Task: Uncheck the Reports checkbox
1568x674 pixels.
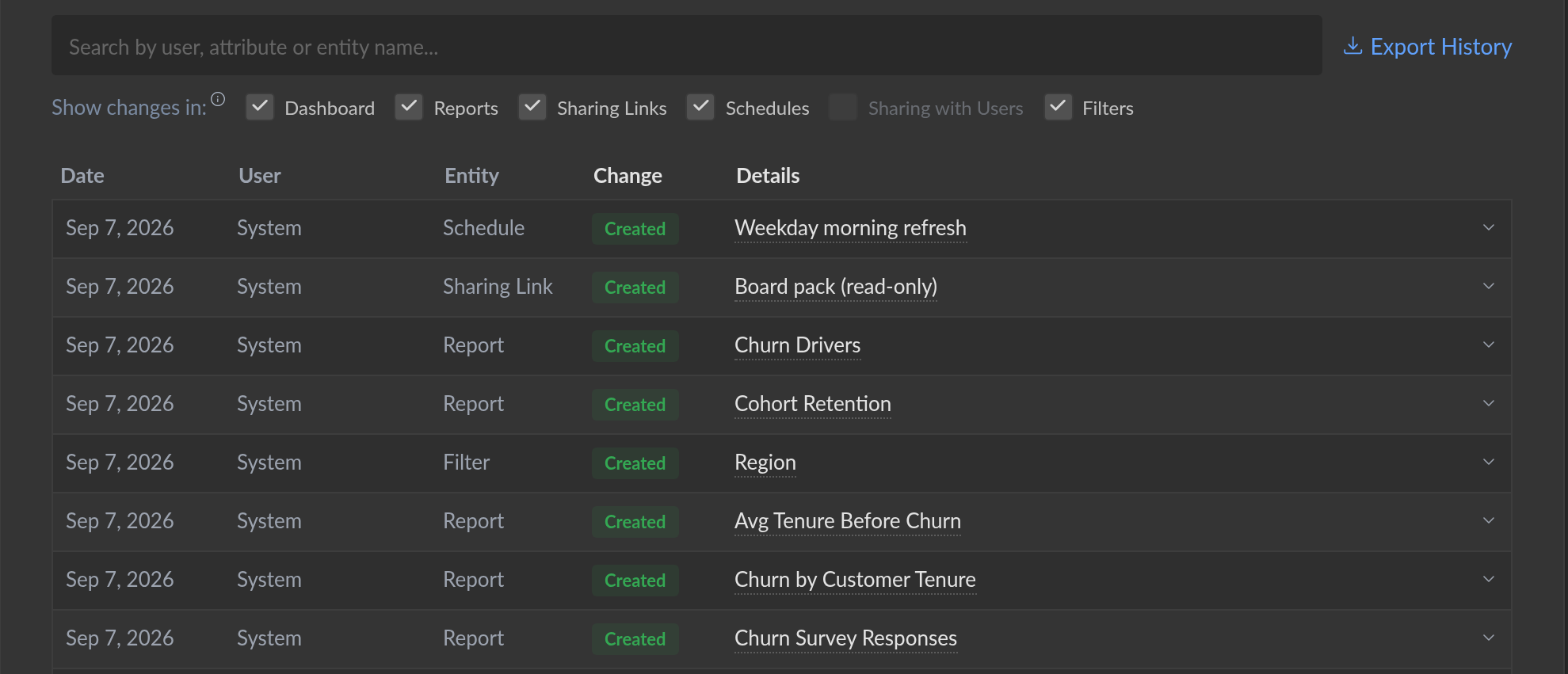Action: [409, 107]
